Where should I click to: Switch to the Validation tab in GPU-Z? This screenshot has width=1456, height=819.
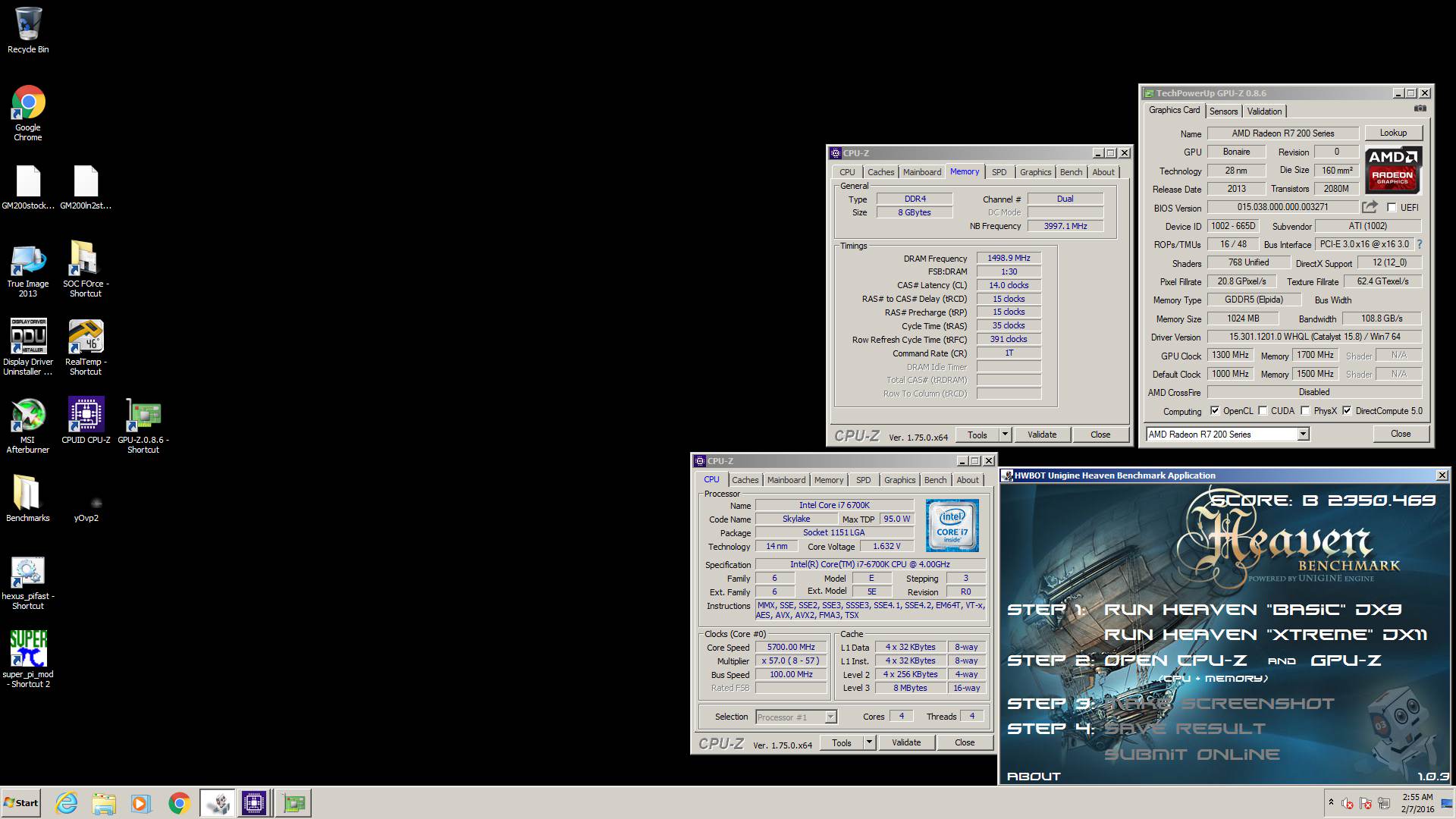[x=1265, y=111]
